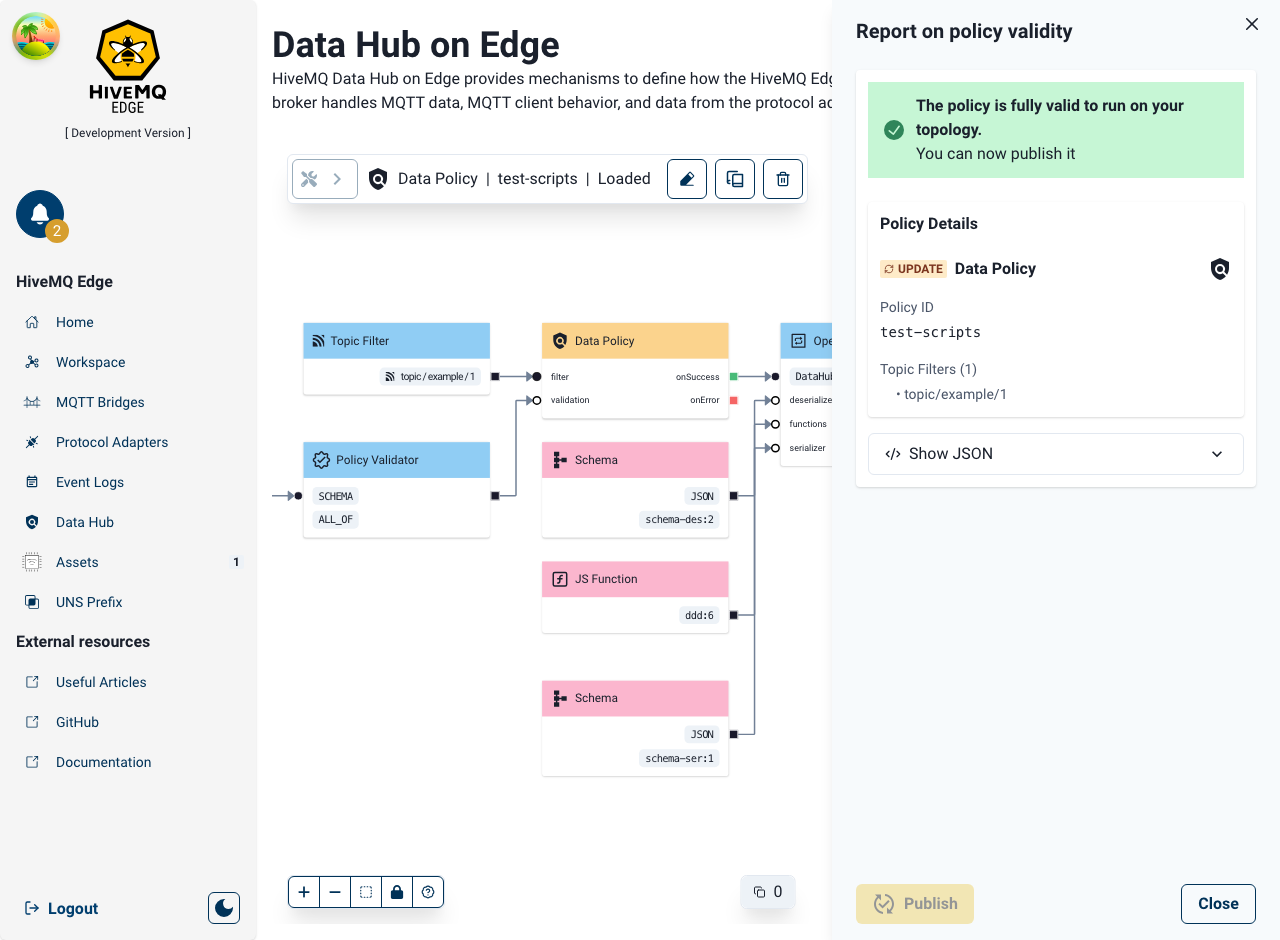Duplicate the Data Policy using the copy icon
1280x940 pixels.
pyautogui.click(x=735, y=179)
